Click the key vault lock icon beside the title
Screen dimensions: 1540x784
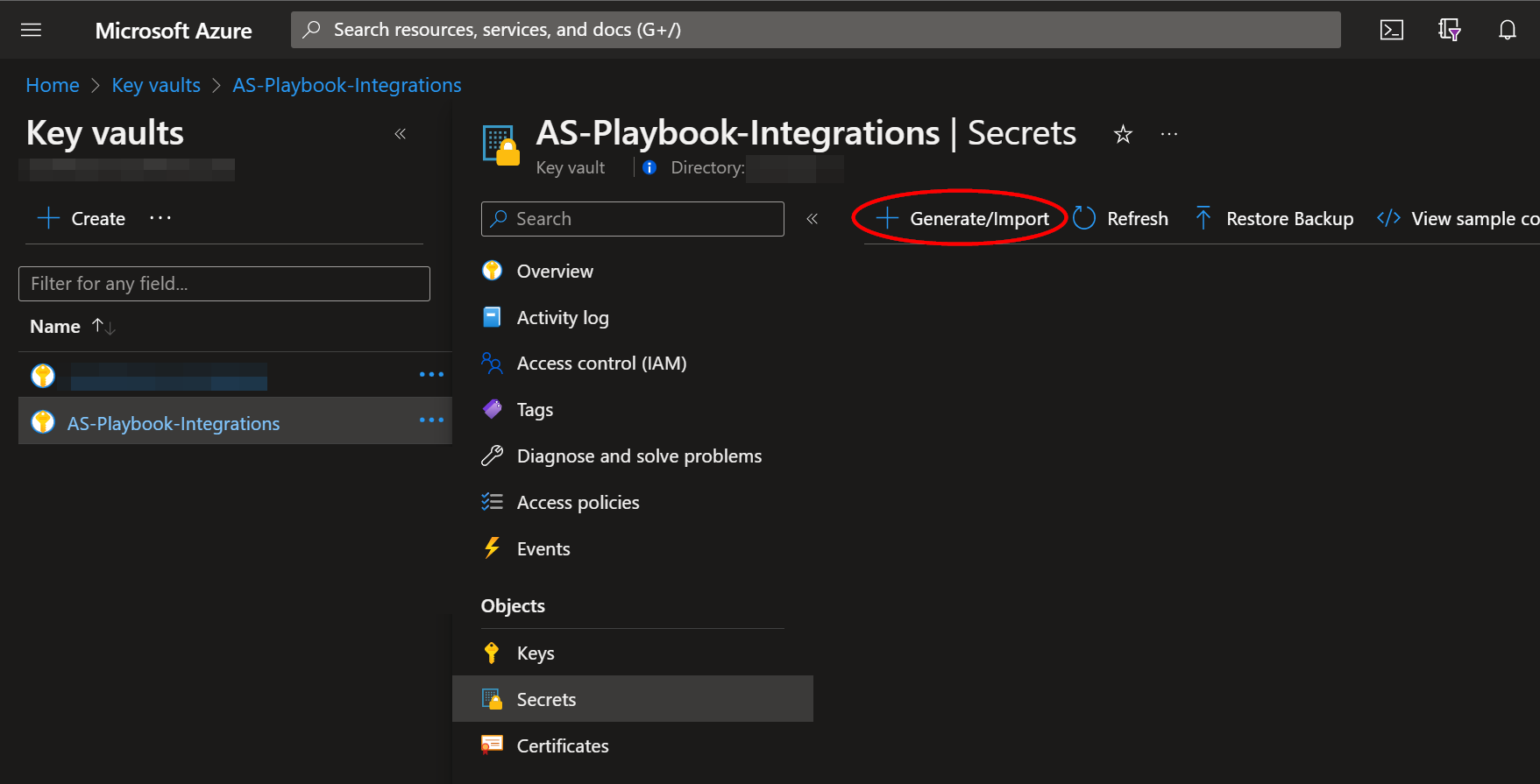[x=500, y=145]
